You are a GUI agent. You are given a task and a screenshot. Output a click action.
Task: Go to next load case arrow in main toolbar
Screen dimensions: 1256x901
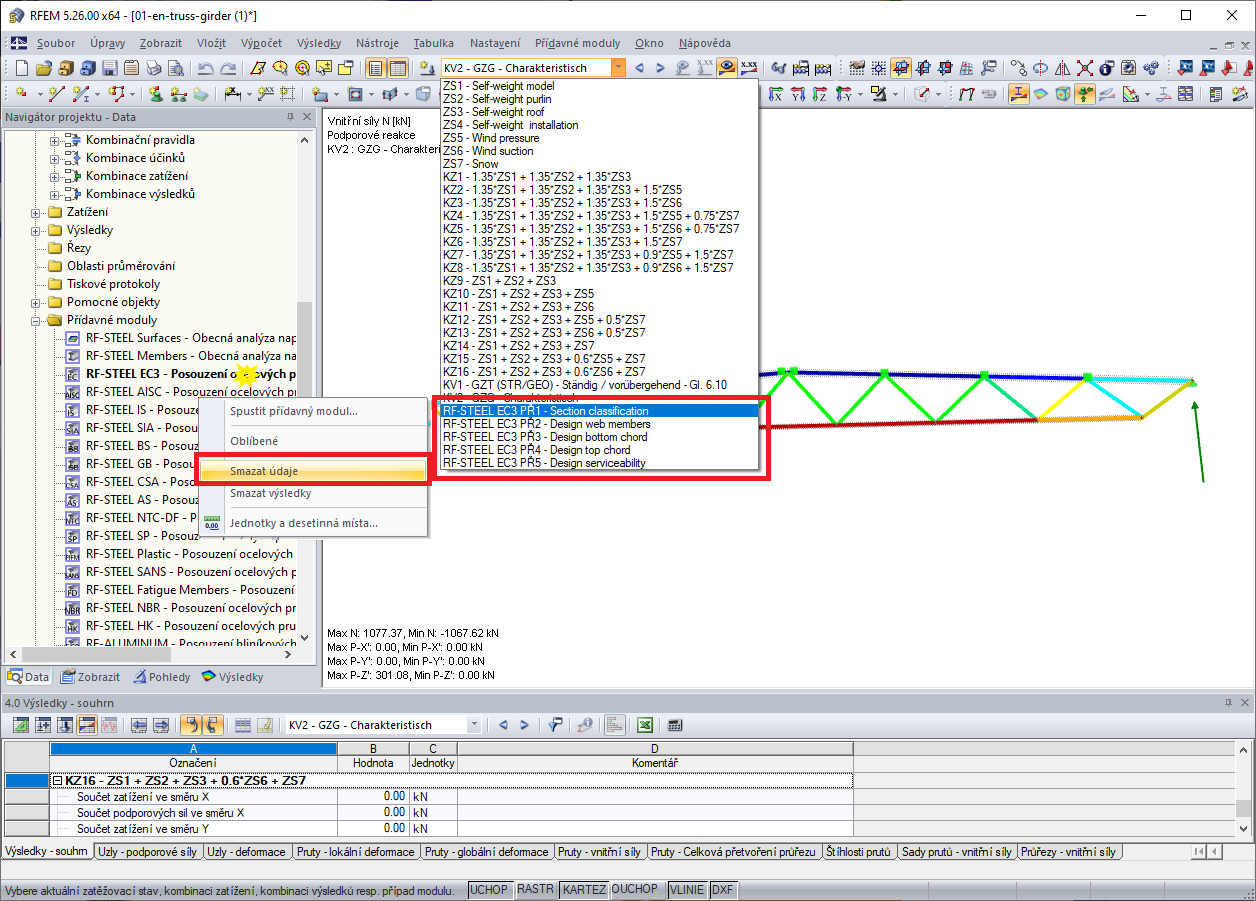[x=661, y=68]
